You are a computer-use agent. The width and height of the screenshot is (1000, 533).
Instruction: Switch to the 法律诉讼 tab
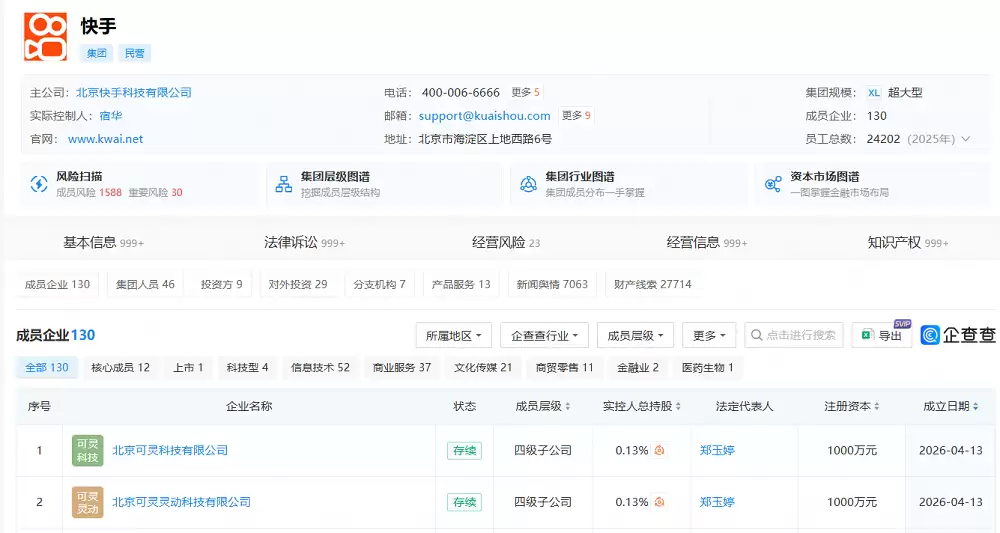pos(304,242)
